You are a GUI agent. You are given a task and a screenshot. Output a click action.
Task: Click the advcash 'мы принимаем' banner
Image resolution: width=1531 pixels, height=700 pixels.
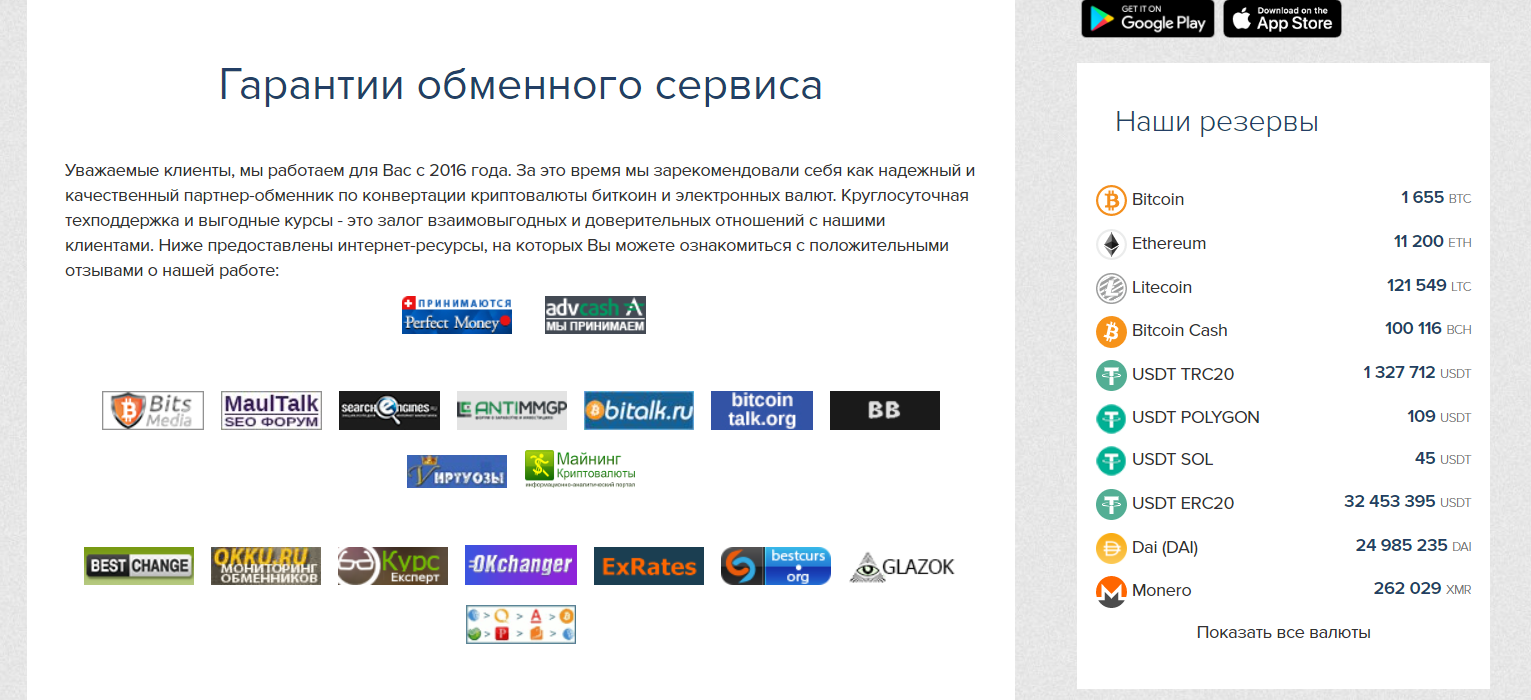(x=595, y=315)
